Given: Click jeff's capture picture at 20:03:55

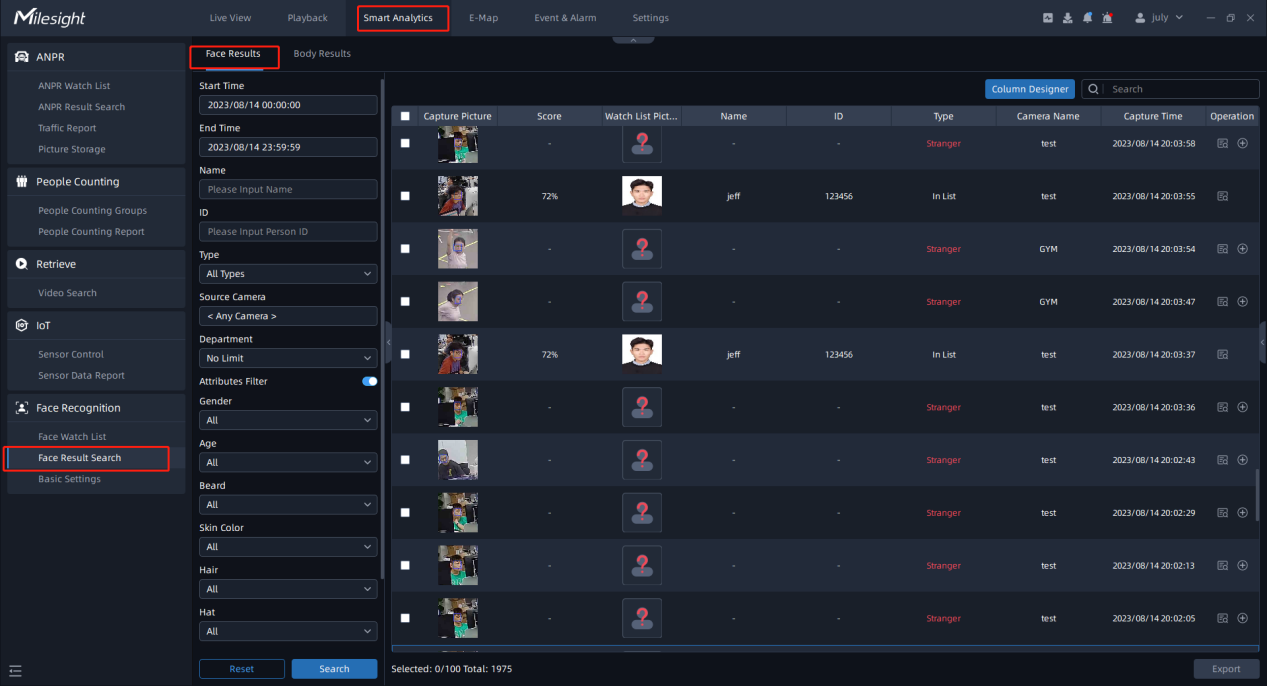Looking at the screenshot, I should (457, 196).
